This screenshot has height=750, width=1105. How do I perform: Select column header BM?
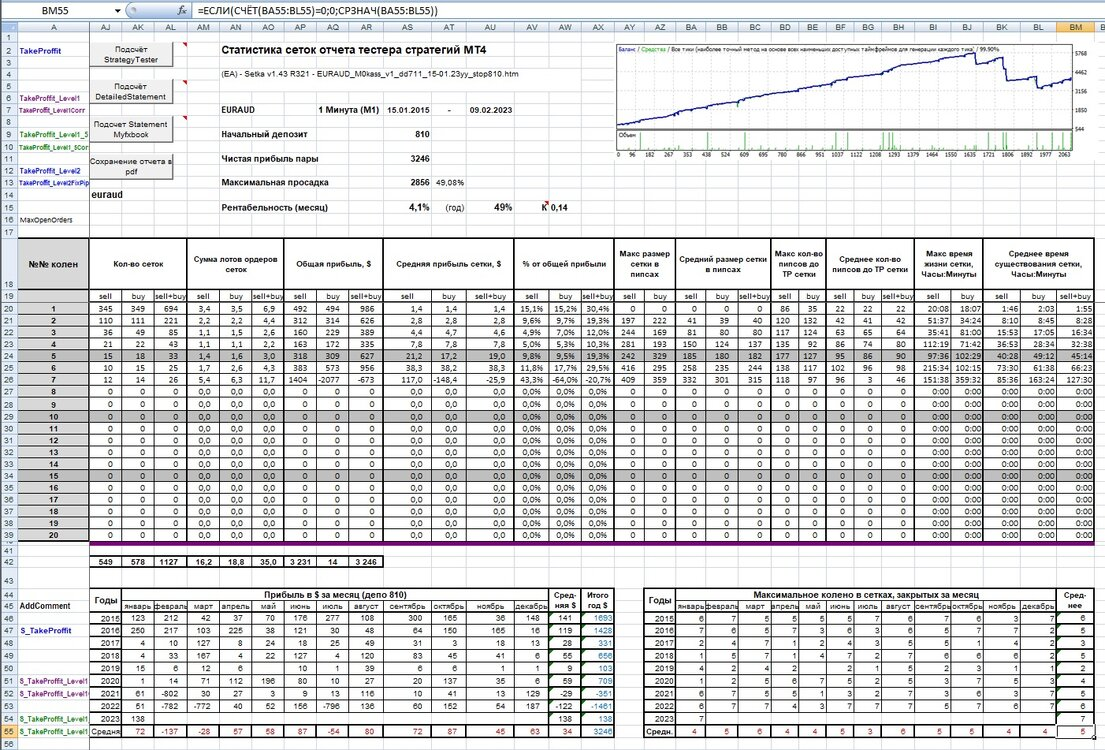click(x=1075, y=27)
